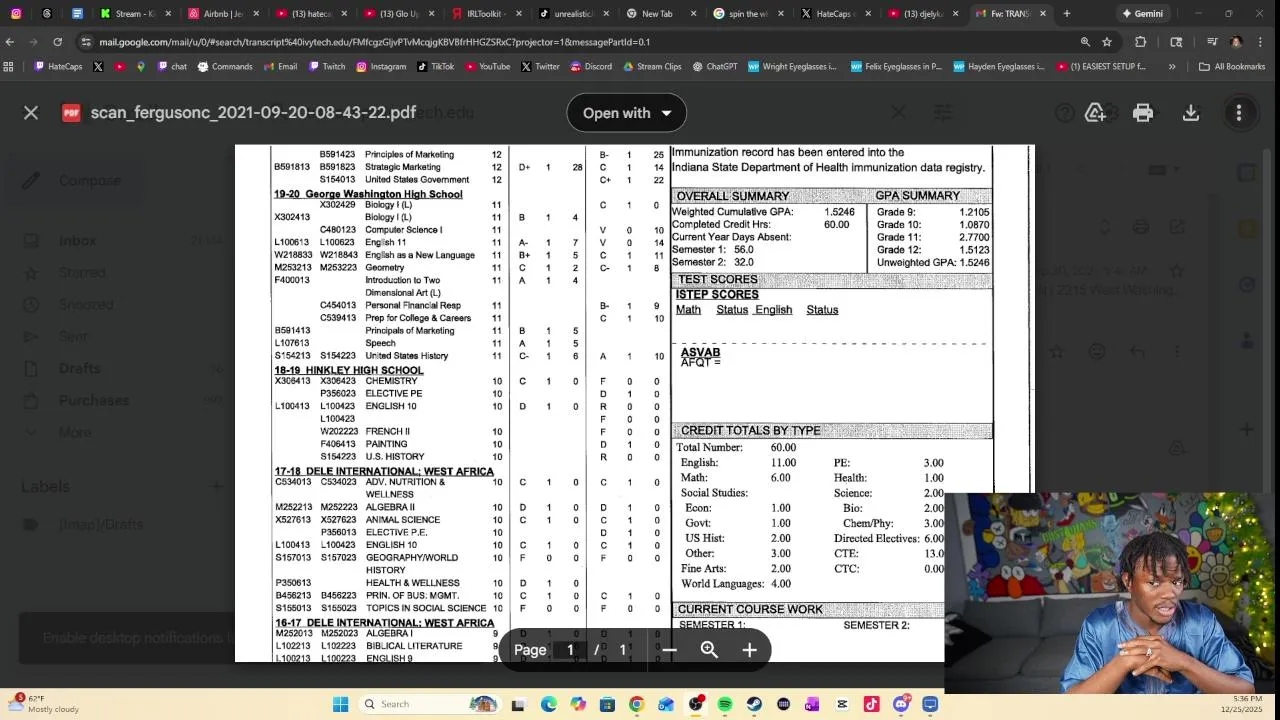Switch to the Airbnb tab

(x=222, y=14)
